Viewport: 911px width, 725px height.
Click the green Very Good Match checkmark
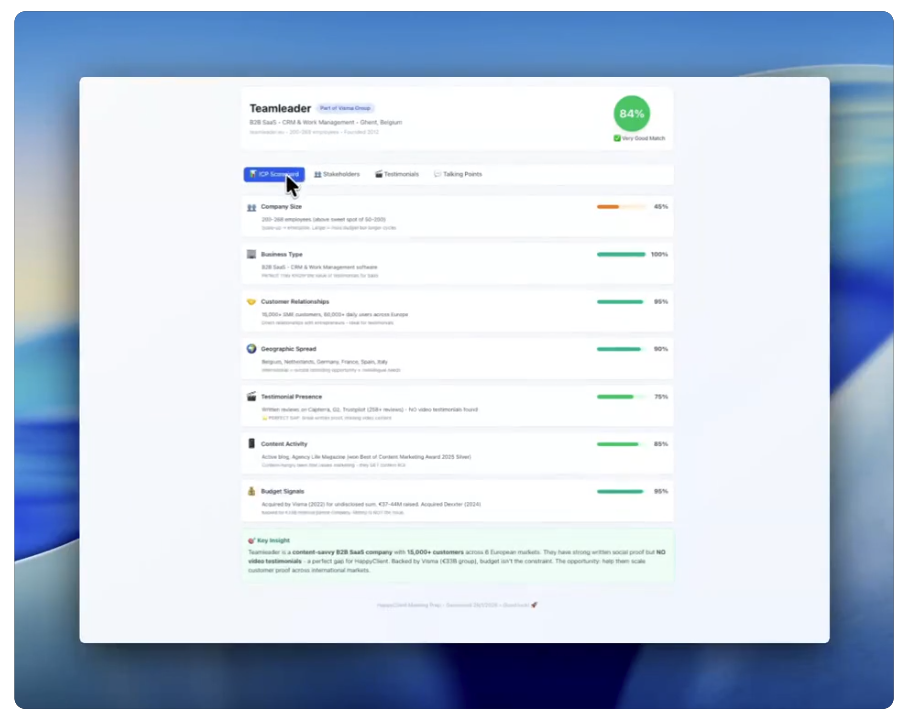pyautogui.click(x=617, y=138)
